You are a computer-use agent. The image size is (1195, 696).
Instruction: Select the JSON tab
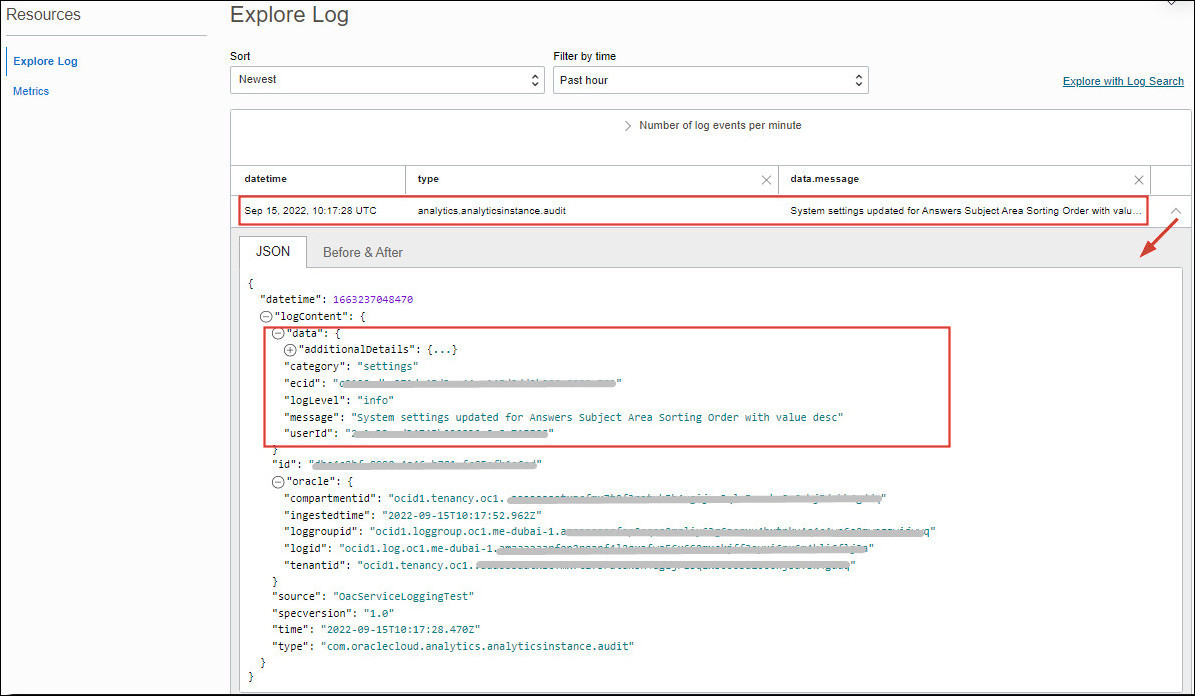point(272,252)
